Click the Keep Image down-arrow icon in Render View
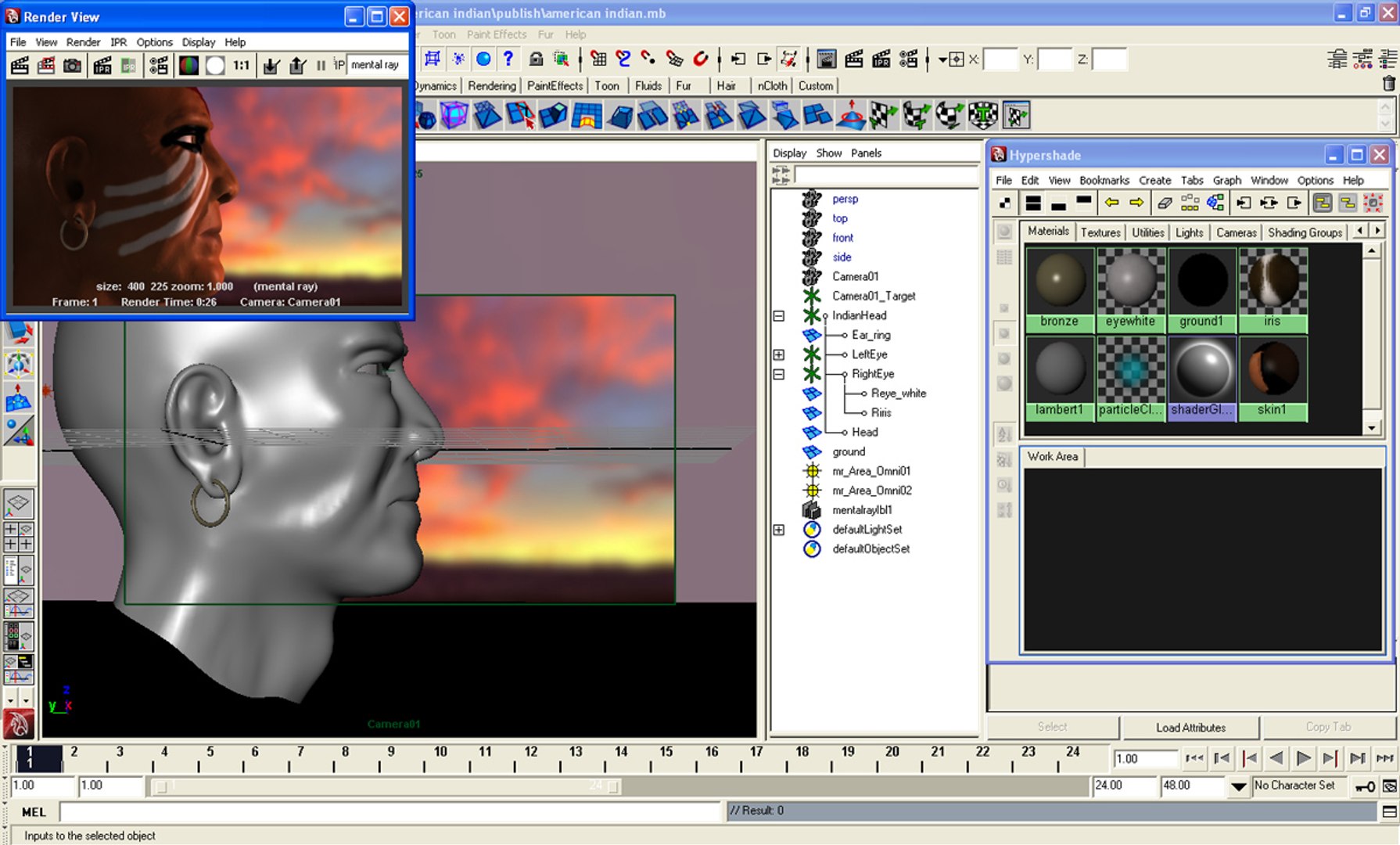Viewport: 1400px width, 845px height. click(x=271, y=66)
